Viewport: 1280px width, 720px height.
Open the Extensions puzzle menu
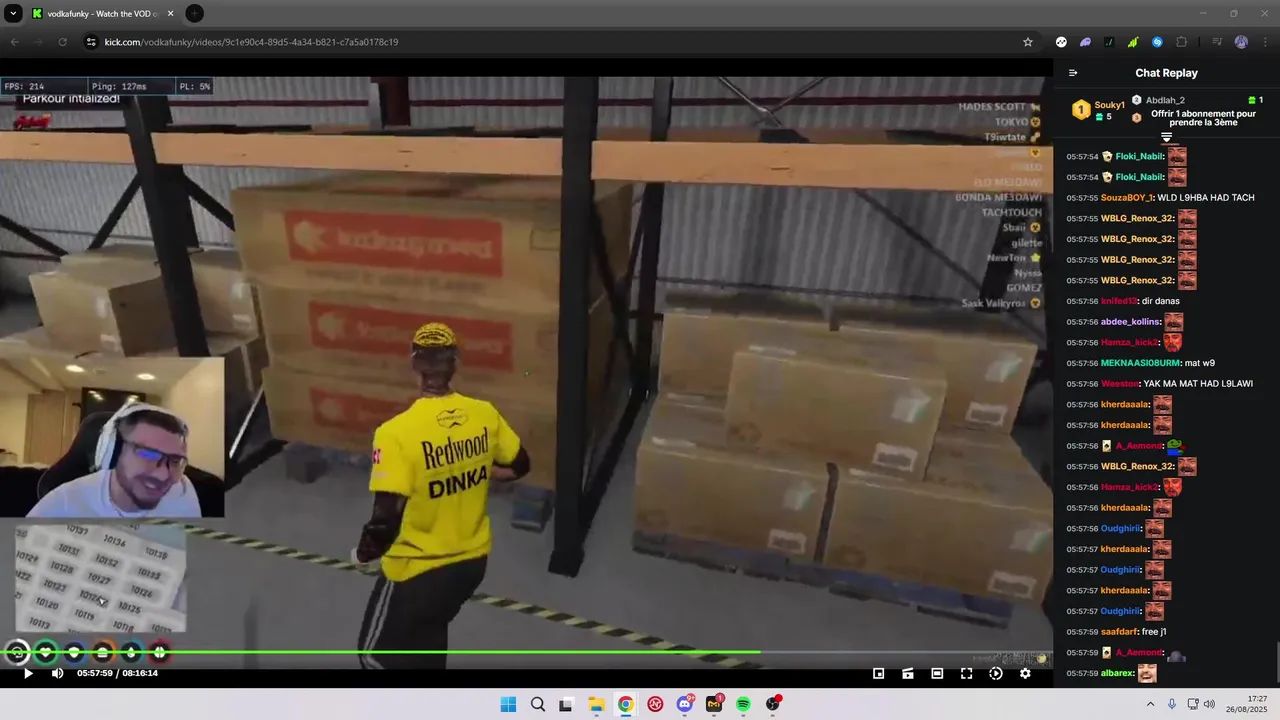1181,42
